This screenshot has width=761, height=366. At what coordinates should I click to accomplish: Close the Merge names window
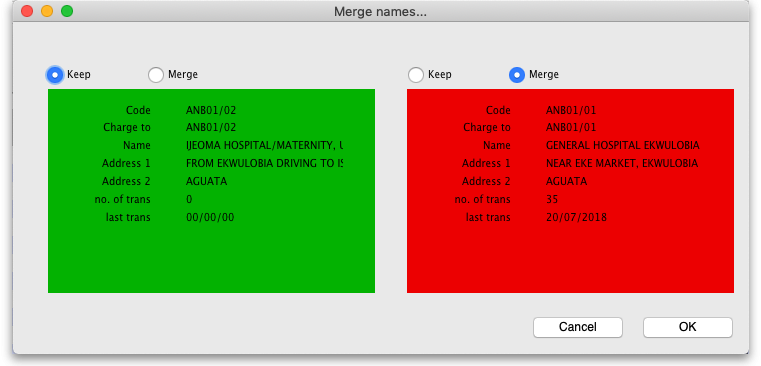coord(27,11)
